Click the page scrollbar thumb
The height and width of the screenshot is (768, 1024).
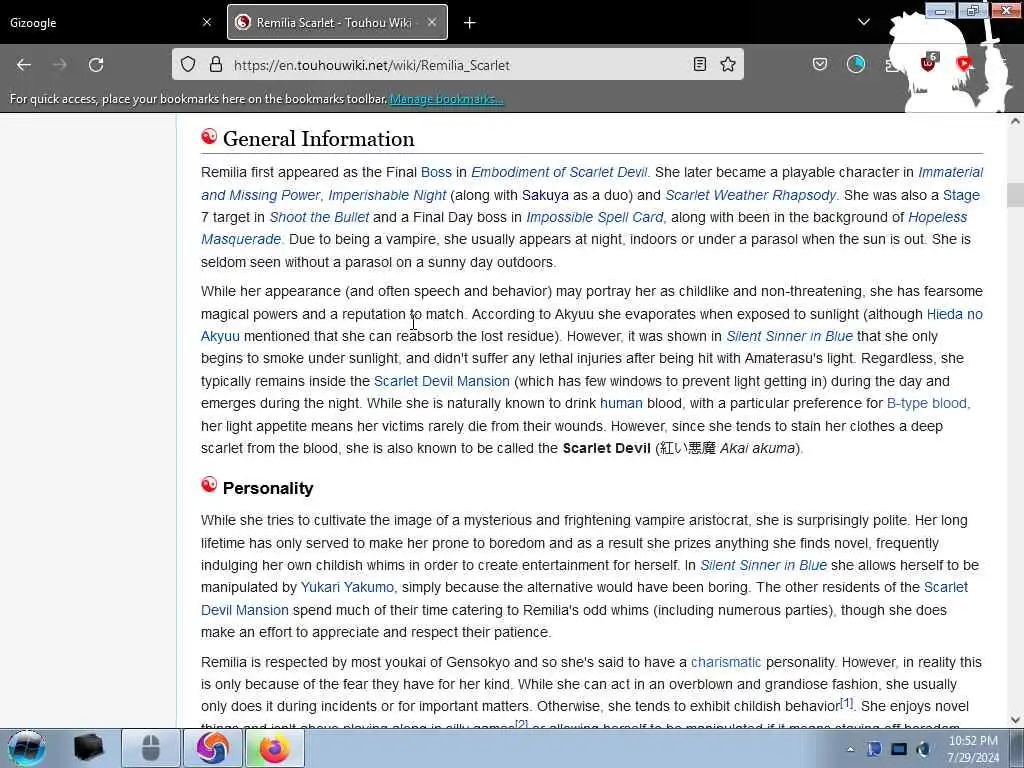(1015, 195)
